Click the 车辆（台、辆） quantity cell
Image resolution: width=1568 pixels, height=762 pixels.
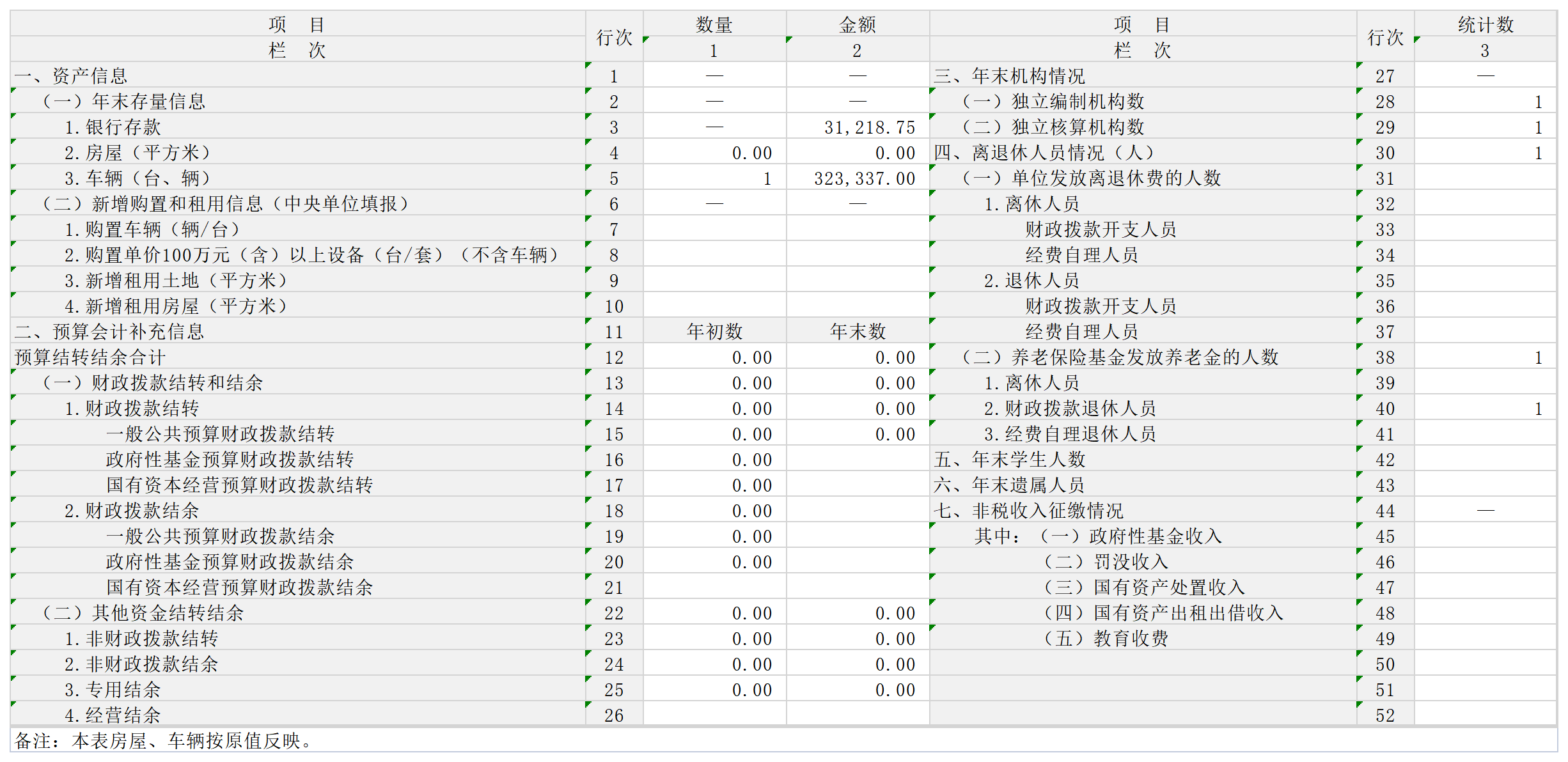[714, 178]
